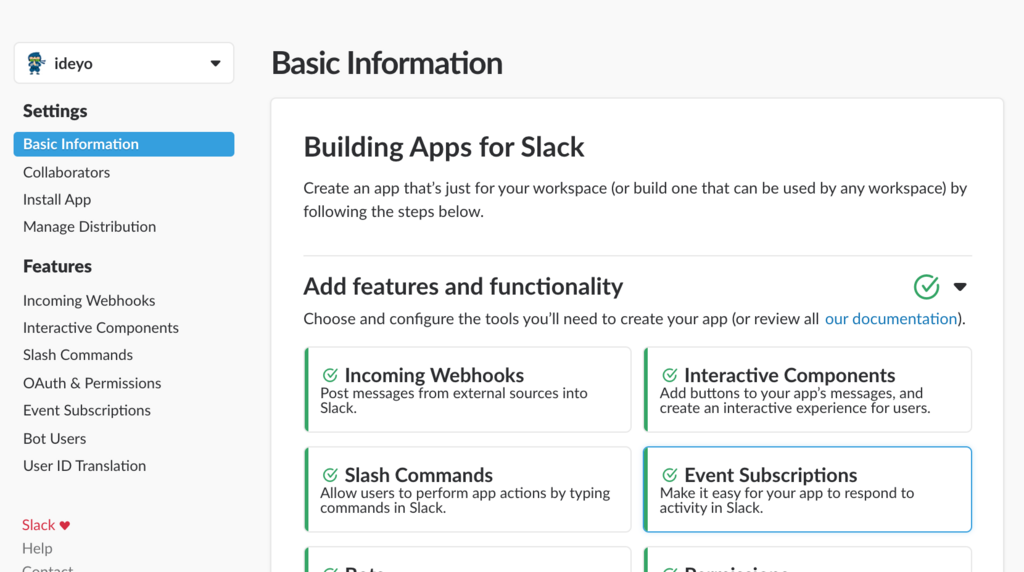The width and height of the screenshot is (1024, 572).
Task: Open User ID Translation page
Action: point(84,466)
